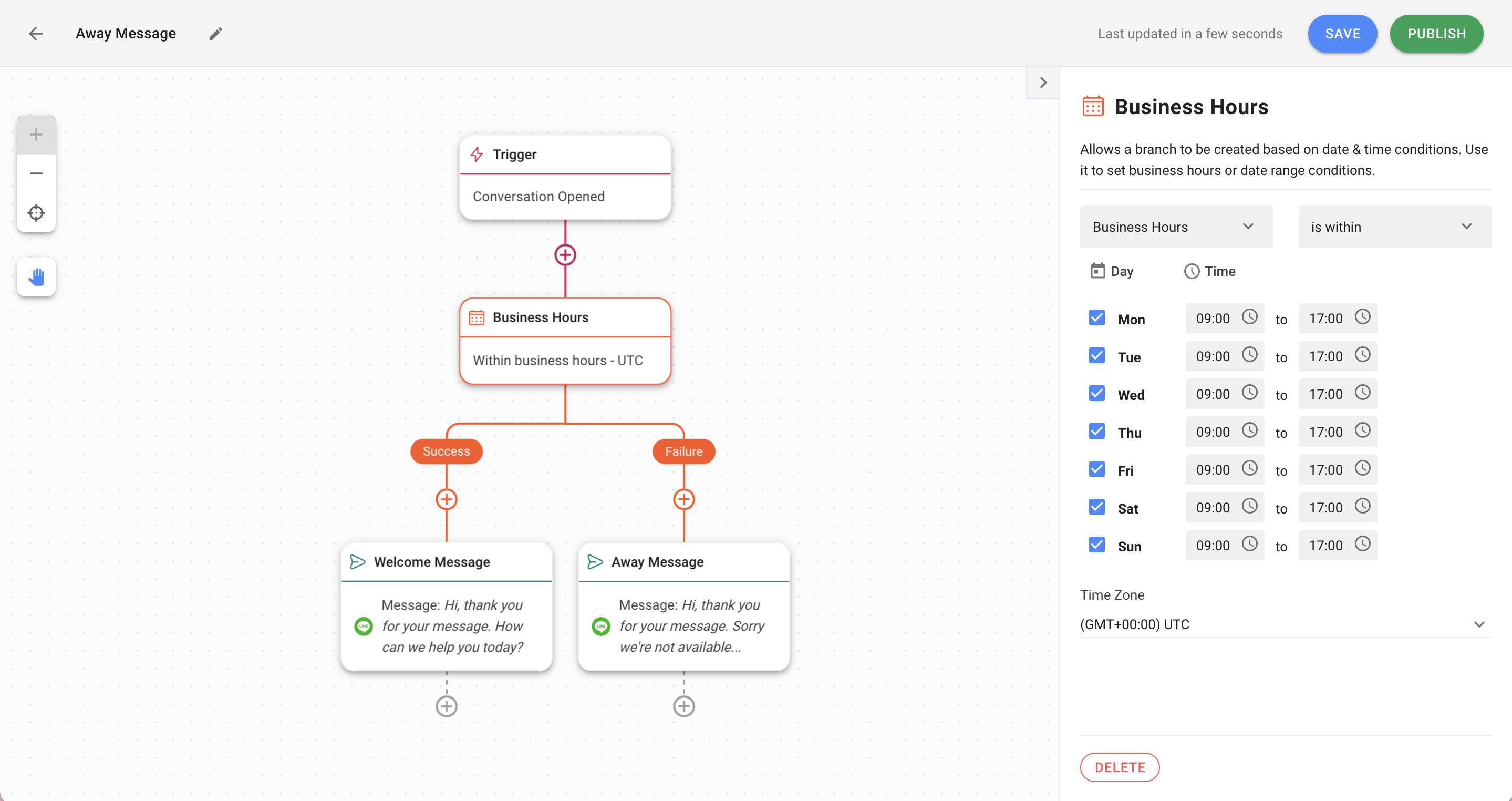This screenshot has width=1512, height=801.
Task: Click the zoom out minus icon
Action: click(x=36, y=173)
